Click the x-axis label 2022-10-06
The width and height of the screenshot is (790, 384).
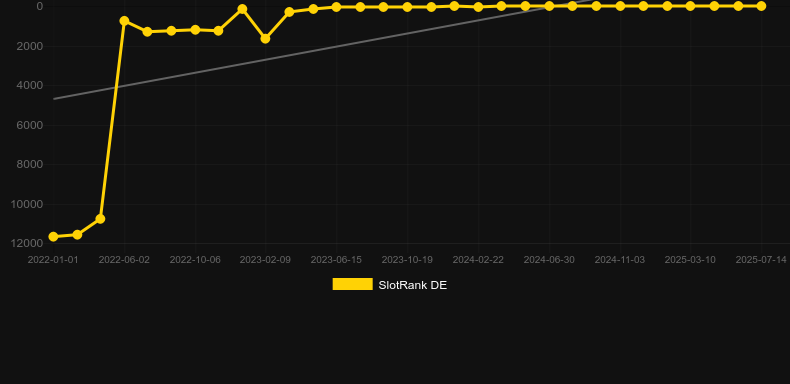[x=195, y=260]
